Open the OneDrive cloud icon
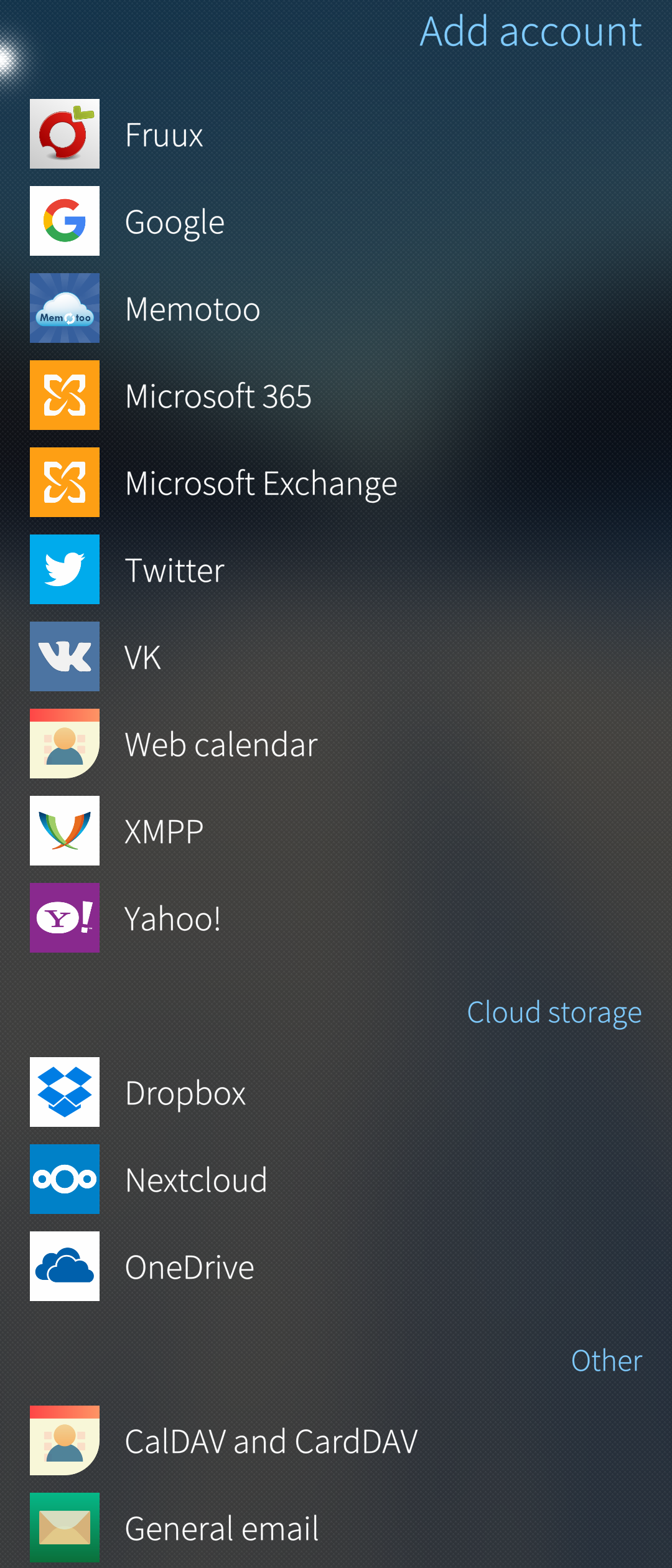Viewport: 672px width, 1568px height. 65,1266
